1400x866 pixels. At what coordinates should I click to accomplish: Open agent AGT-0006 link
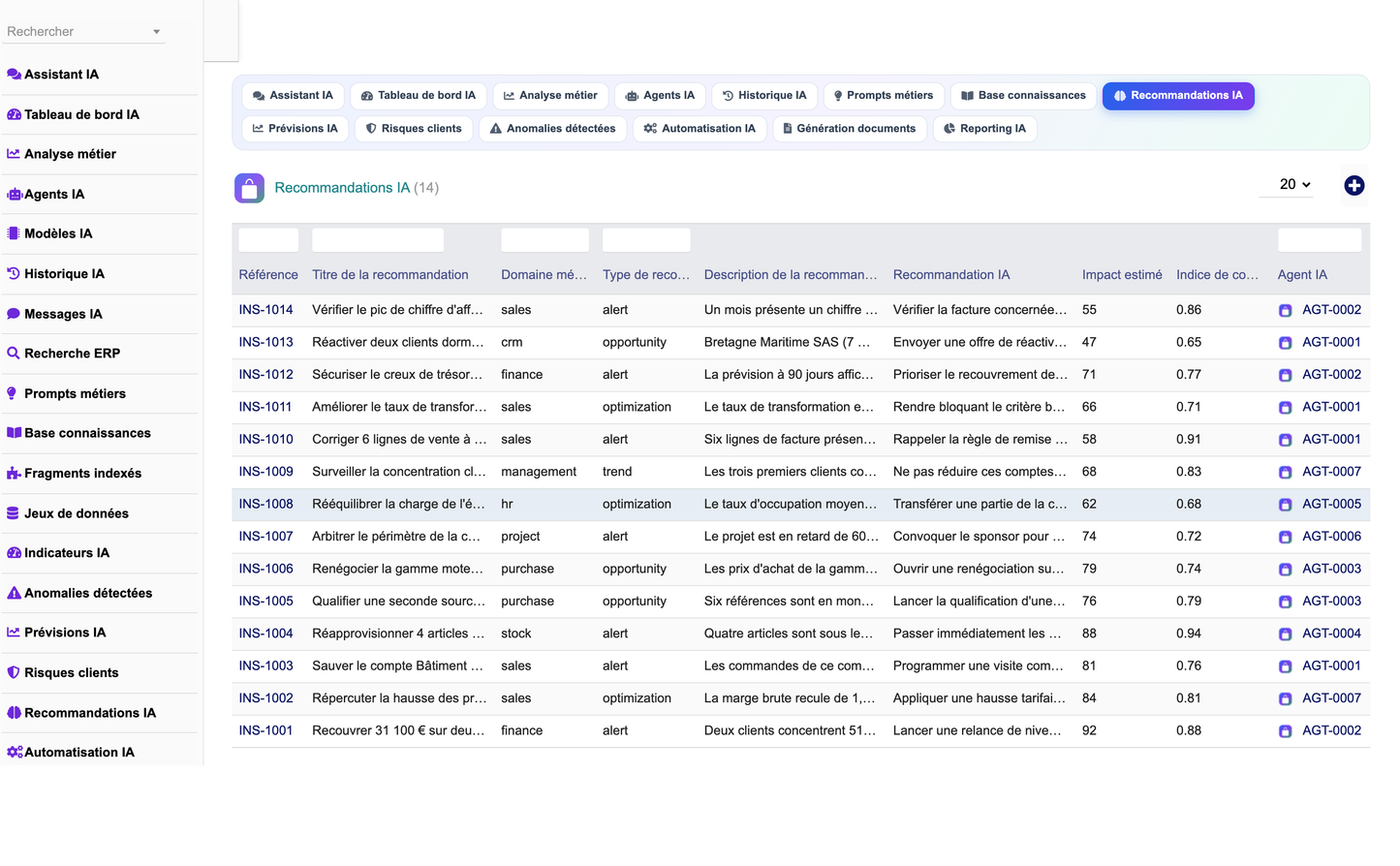pos(1331,537)
